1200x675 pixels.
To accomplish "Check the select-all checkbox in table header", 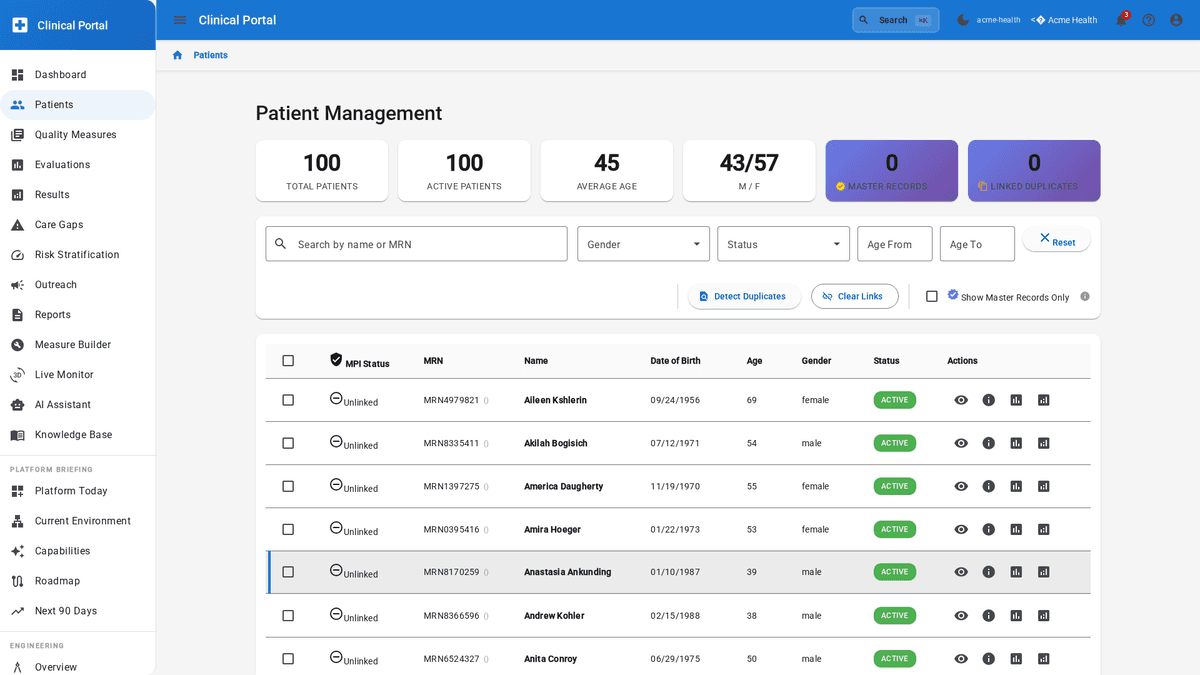I will [x=288, y=359].
